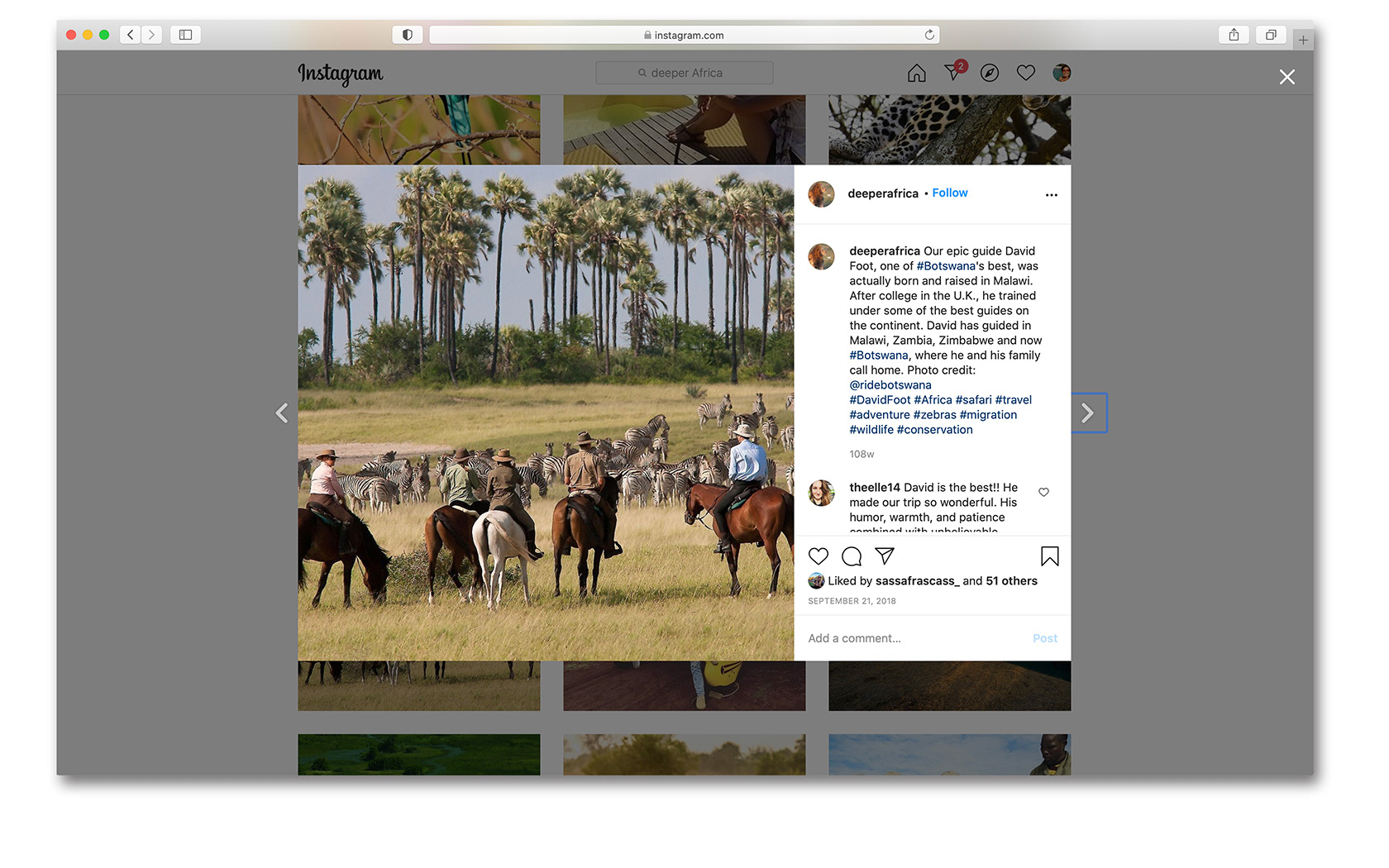Open #wildlife hashtag
The image size is (1389, 868).
click(871, 430)
